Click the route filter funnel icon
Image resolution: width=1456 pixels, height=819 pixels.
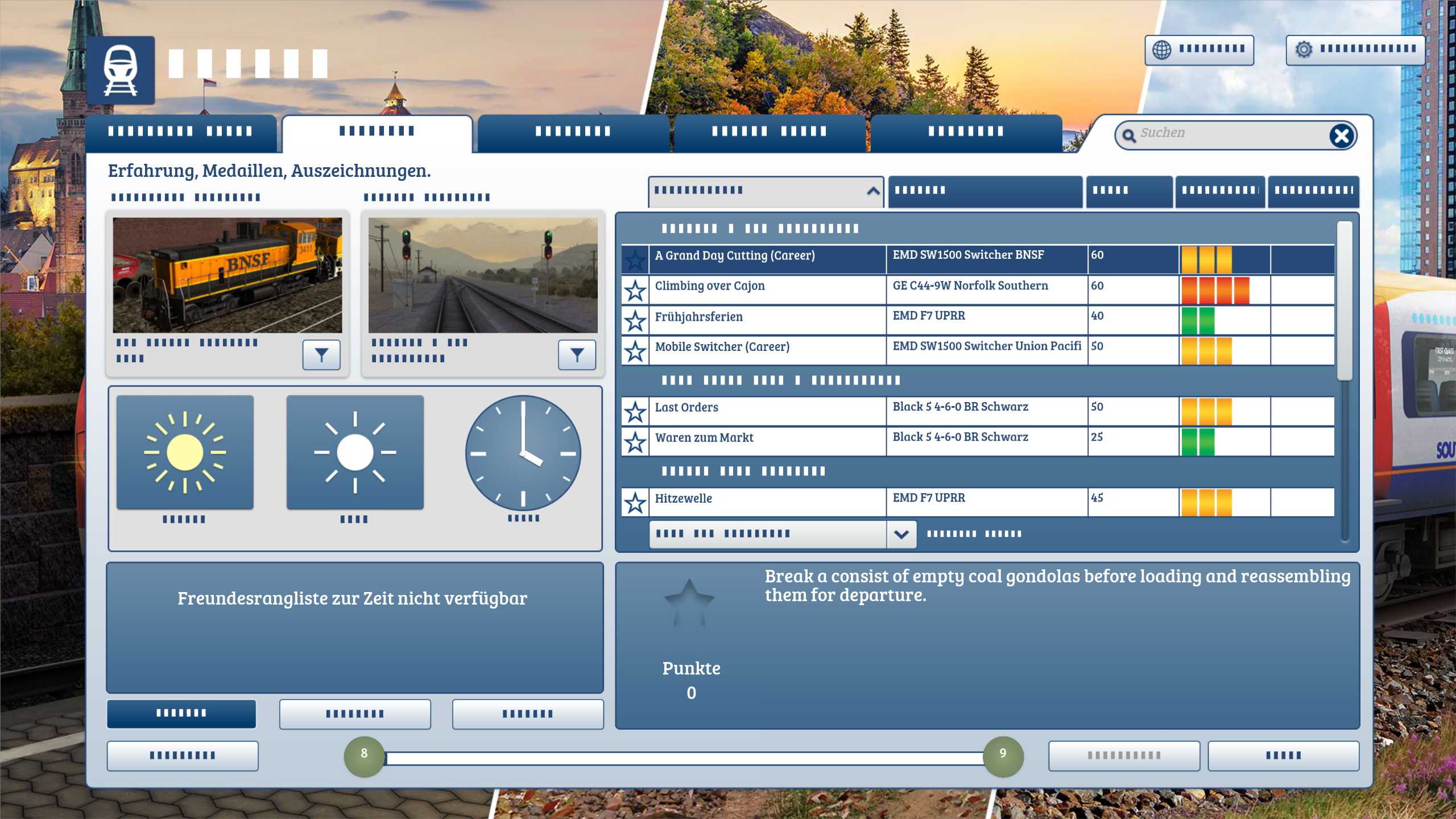pos(577,355)
